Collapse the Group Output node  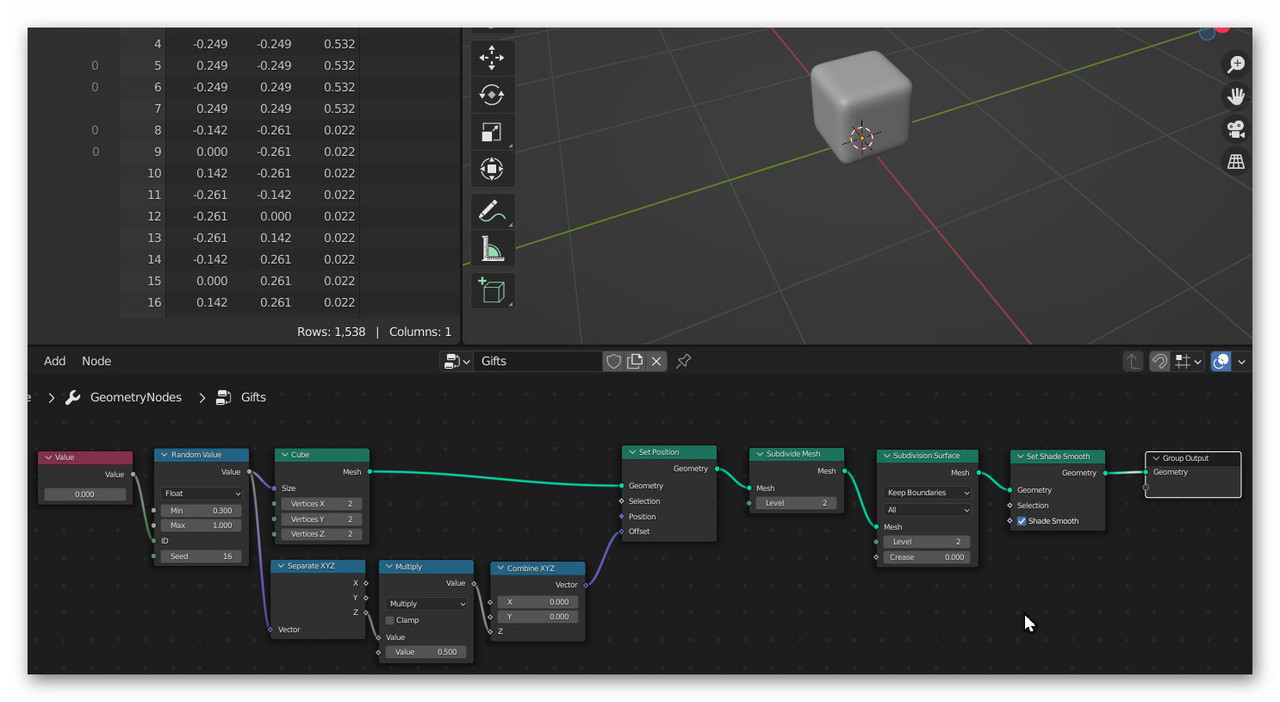(x=1156, y=458)
